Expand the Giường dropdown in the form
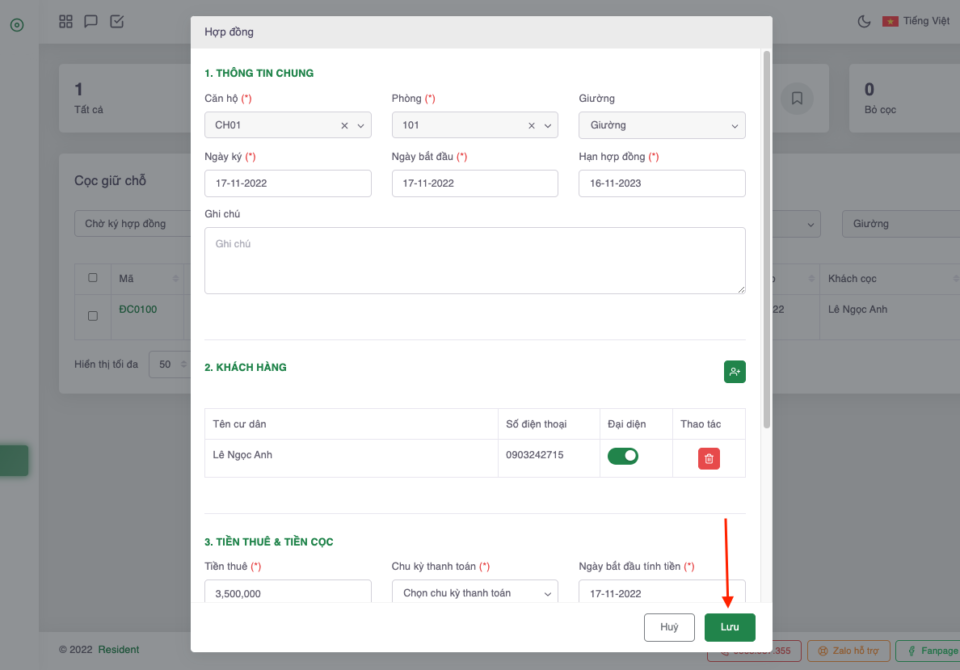960x670 pixels. point(661,126)
